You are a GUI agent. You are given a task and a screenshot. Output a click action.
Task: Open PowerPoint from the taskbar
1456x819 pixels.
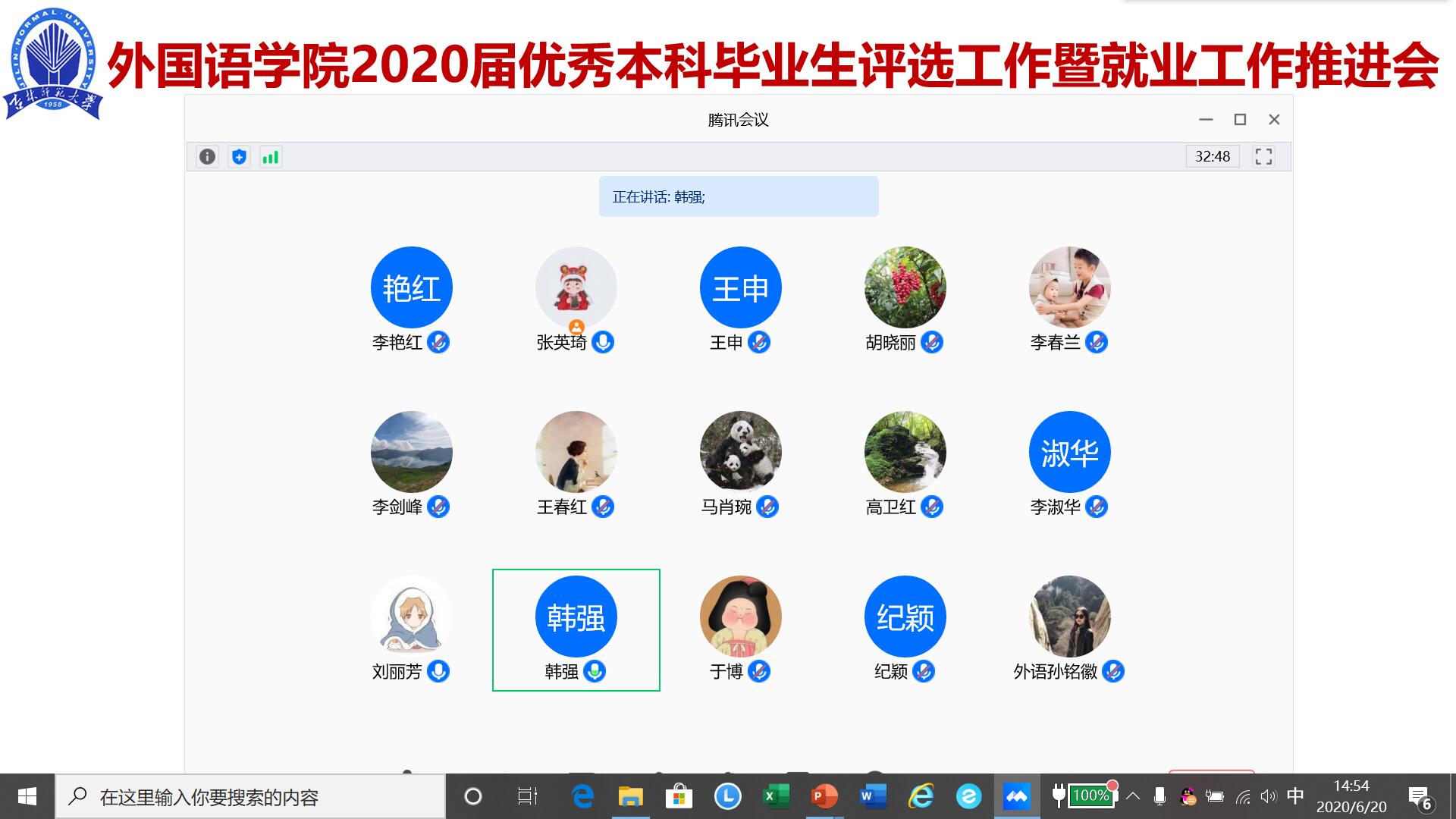[x=824, y=796]
